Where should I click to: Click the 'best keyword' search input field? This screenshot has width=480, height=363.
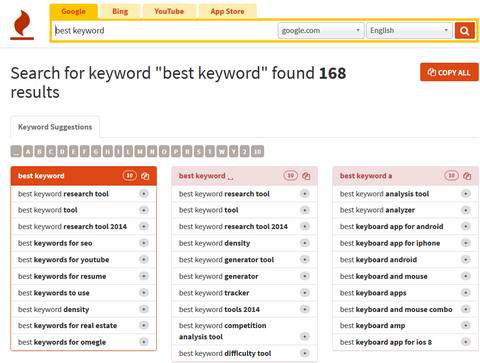click(165, 31)
